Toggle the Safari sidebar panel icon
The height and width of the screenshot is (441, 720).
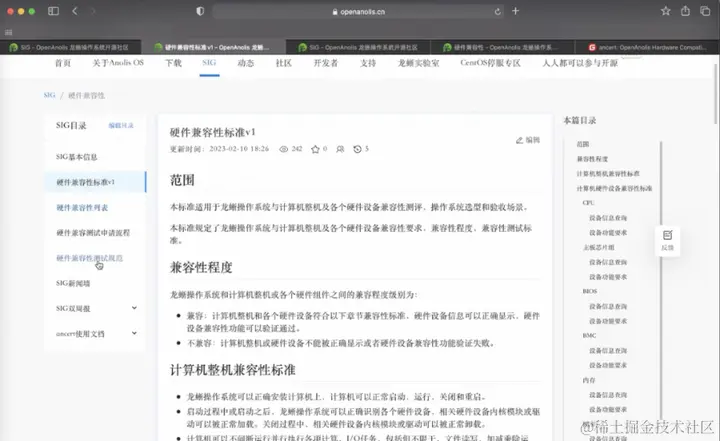tap(53, 11)
